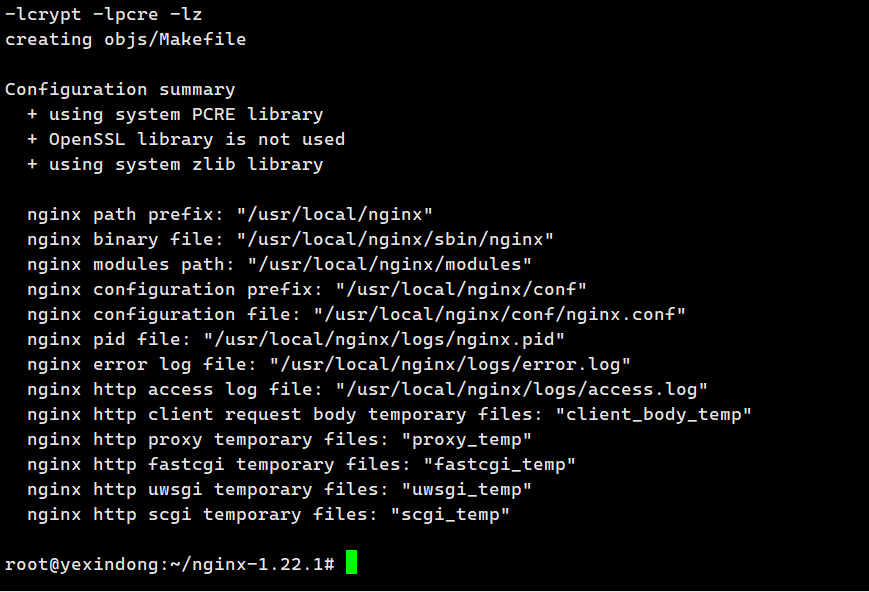Click the access.log file path
This screenshot has height=592, width=869.
click(522, 389)
